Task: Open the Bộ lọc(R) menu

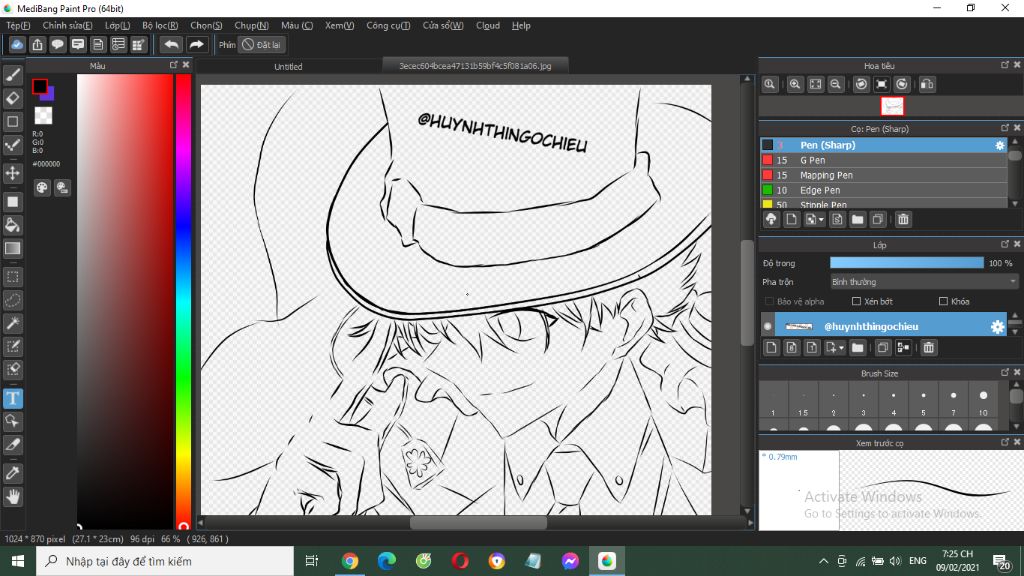Action: tap(160, 25)
